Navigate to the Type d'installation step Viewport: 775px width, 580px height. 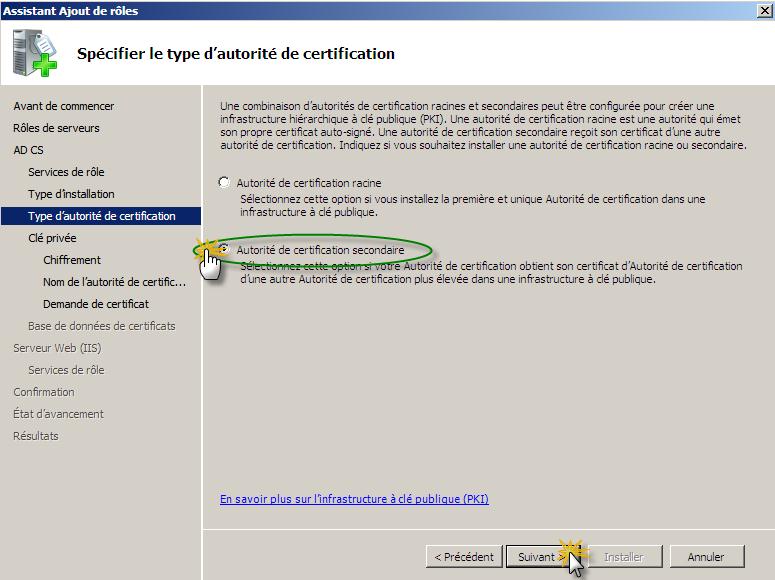click(71, 194)
